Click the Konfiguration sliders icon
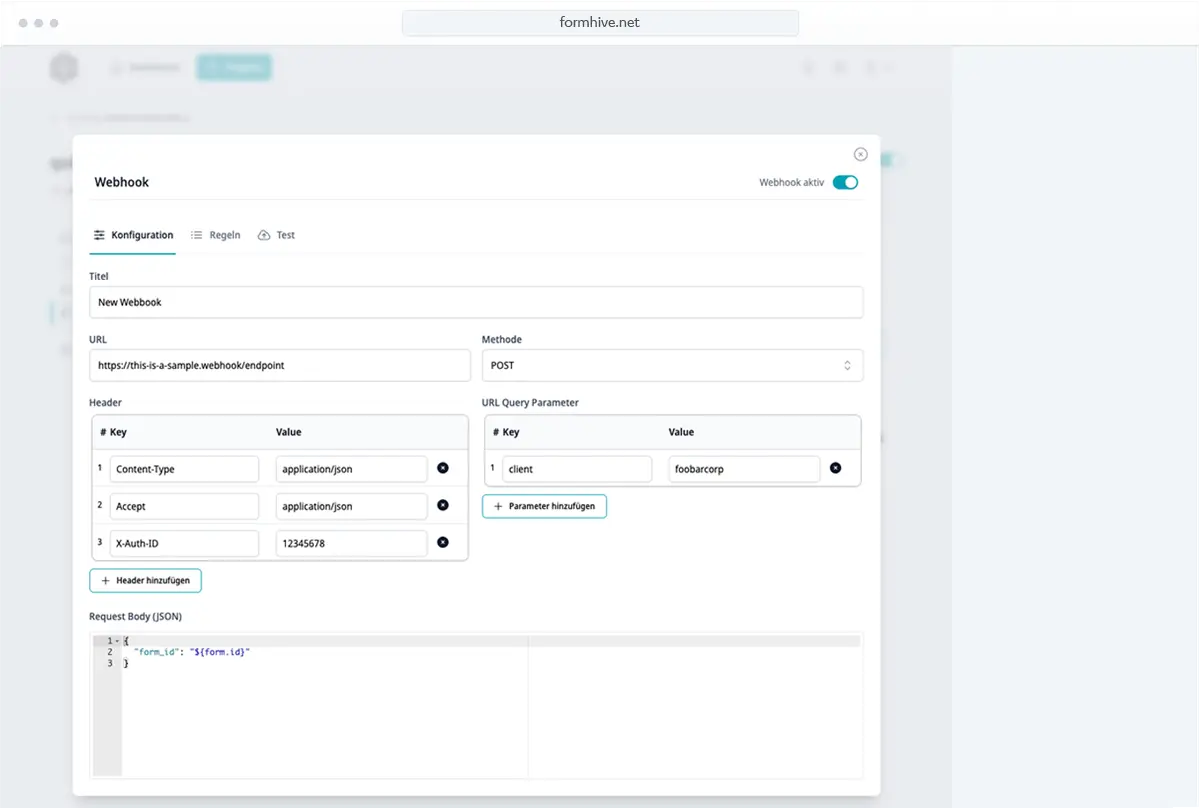Image resolution: width=1200 pixels, height=808 pixels. coord(99,235)
